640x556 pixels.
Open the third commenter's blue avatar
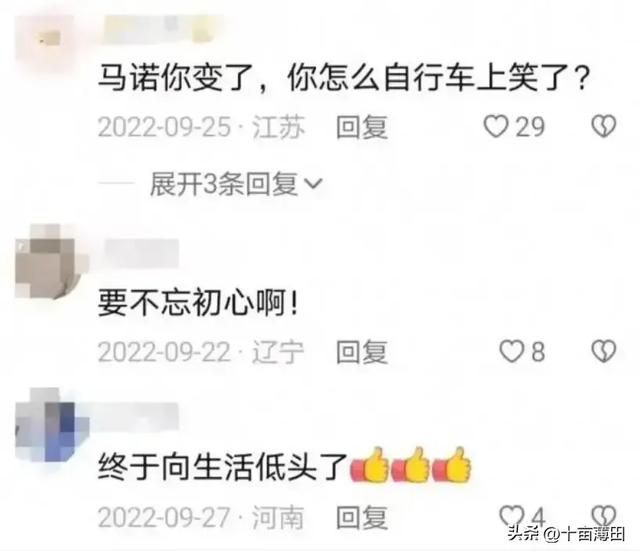[51, 425]
